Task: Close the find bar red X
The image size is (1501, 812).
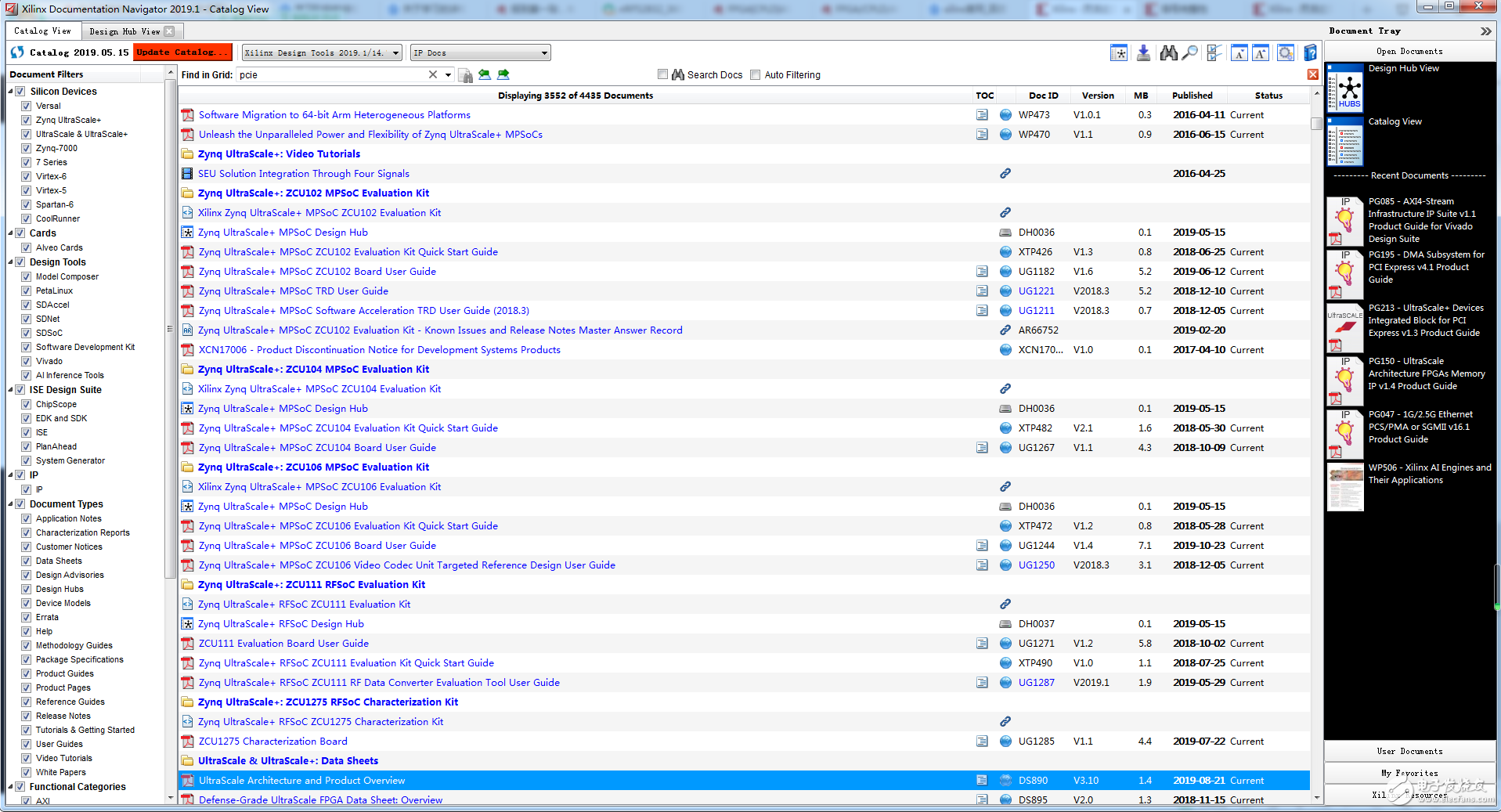Action: click(x=1312, y=74)
